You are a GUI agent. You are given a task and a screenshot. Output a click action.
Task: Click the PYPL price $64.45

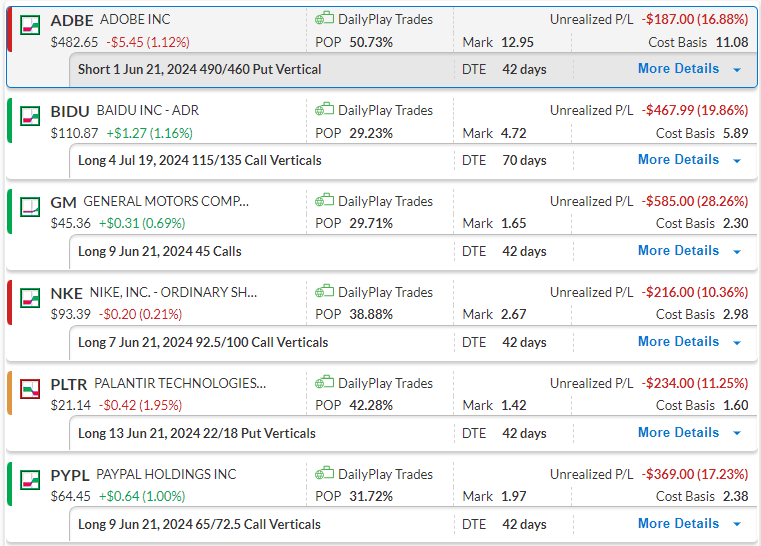click(70, 496)
